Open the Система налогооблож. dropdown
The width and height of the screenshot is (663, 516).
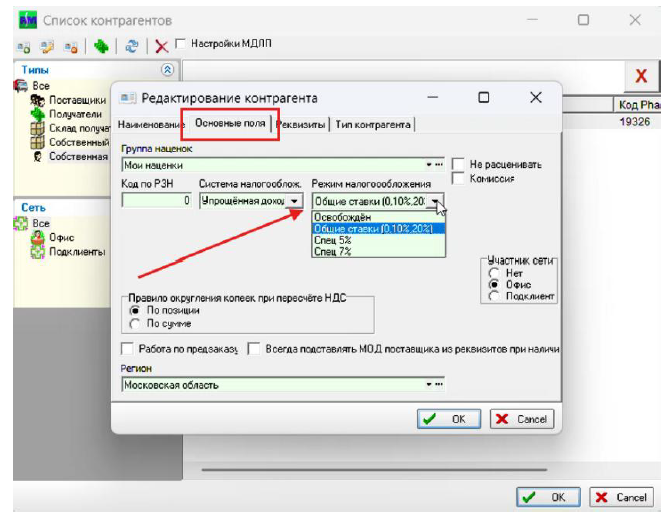point(294,201)
